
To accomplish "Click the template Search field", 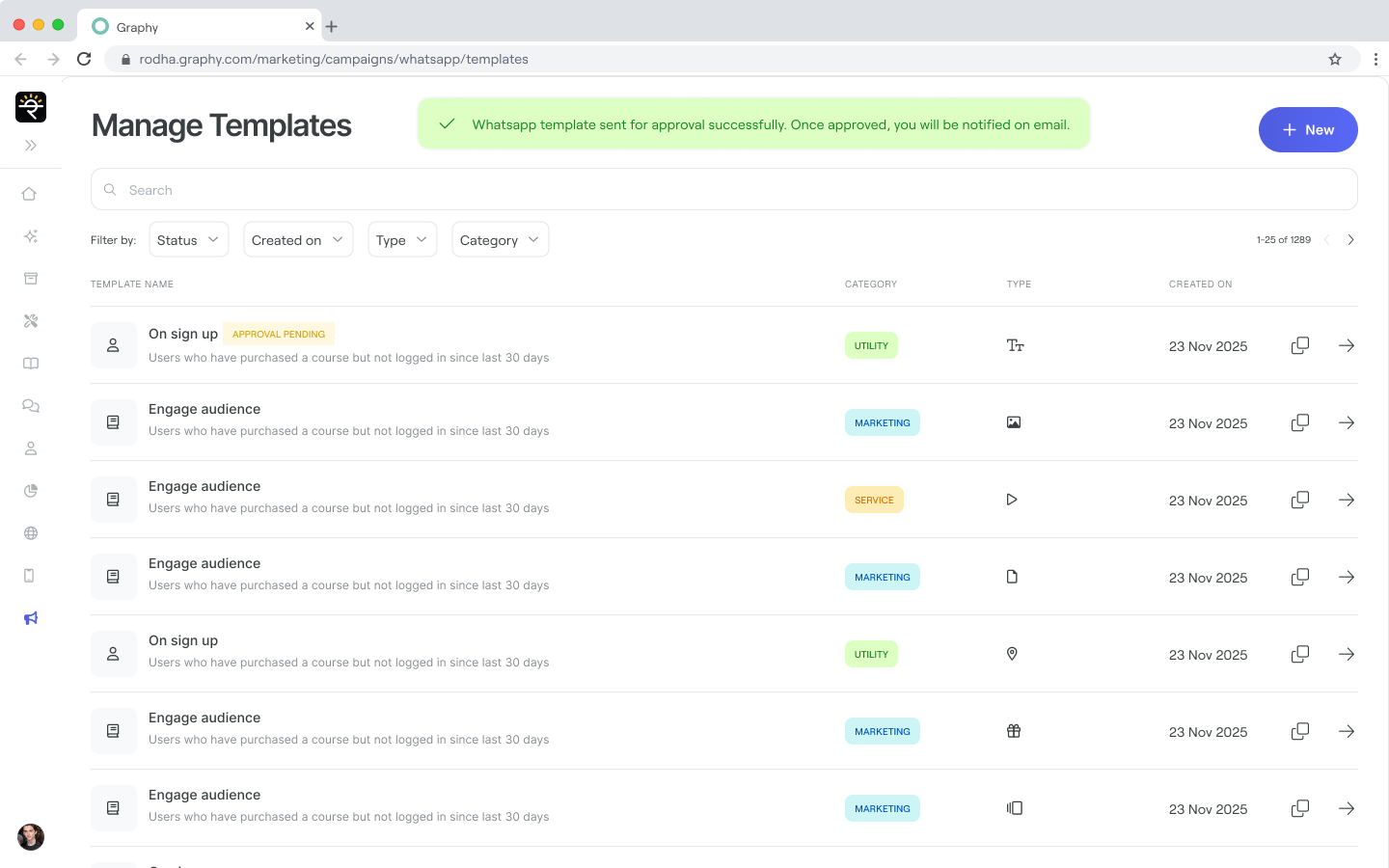I will [x=723, y=190].
